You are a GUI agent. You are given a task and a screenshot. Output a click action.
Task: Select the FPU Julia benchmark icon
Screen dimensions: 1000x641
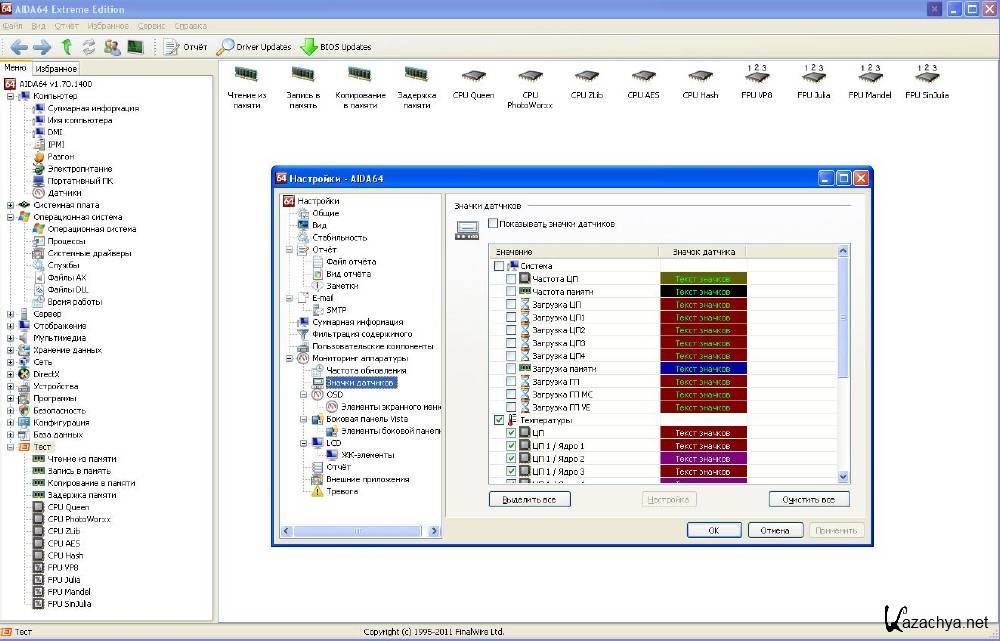[814, 77]
